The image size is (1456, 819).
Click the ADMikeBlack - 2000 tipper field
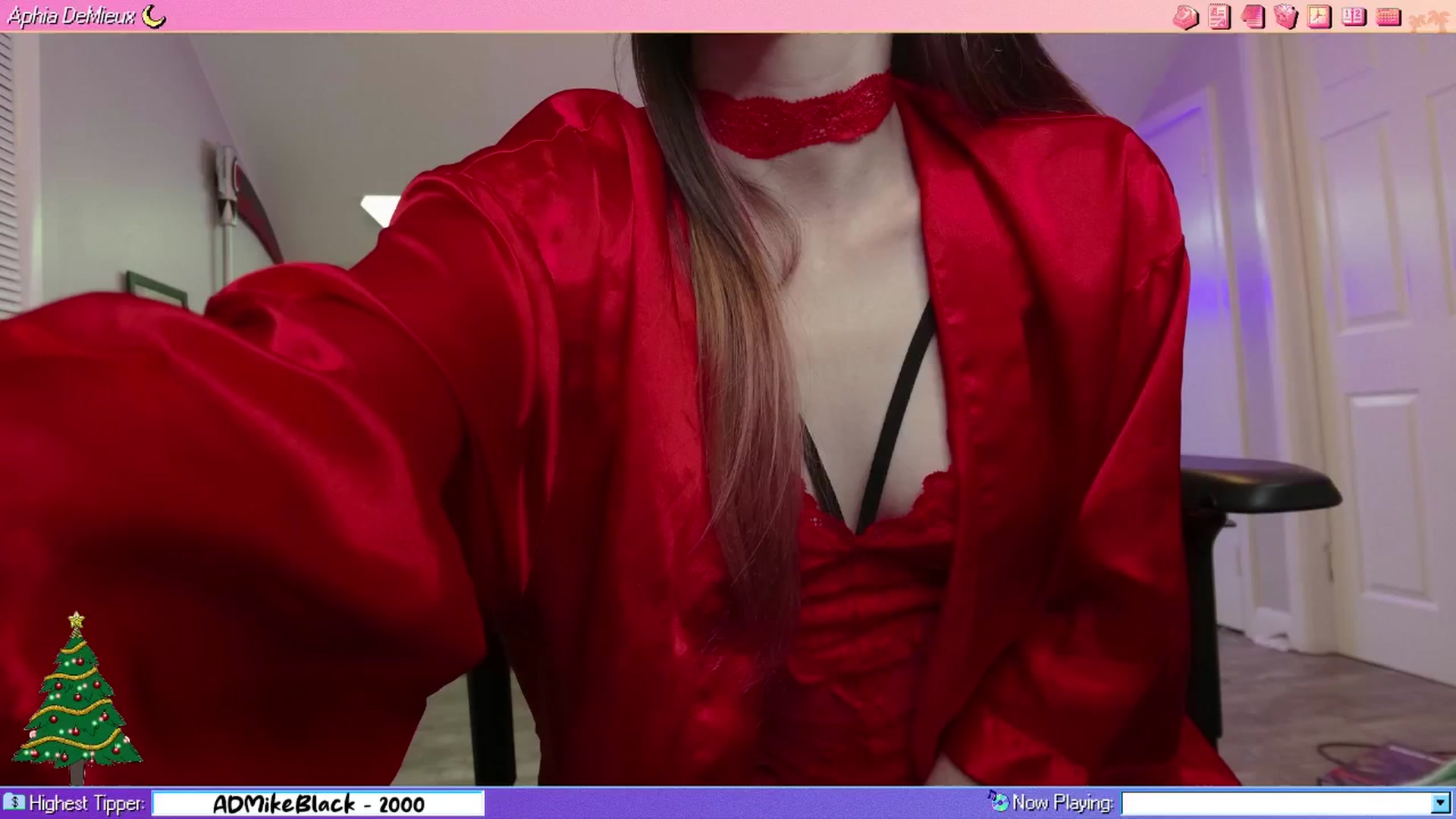click(x=318, y=804)
